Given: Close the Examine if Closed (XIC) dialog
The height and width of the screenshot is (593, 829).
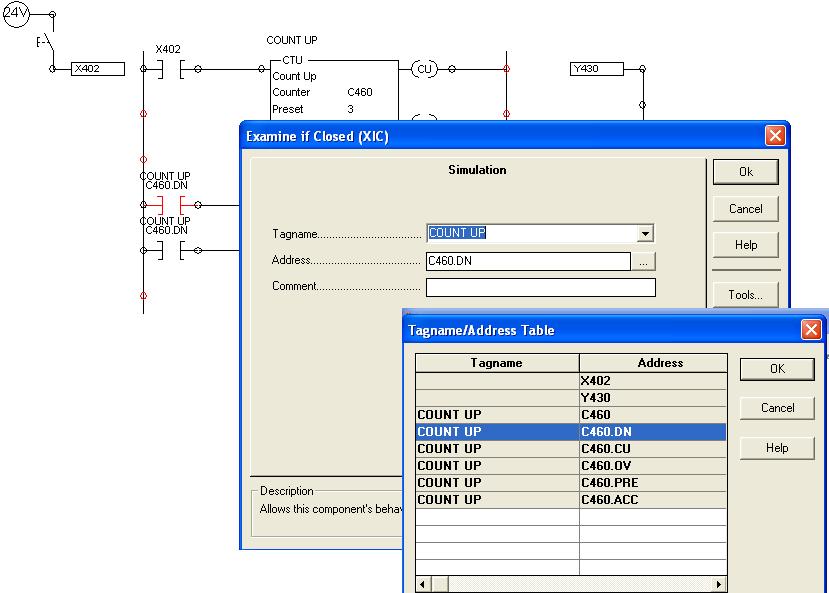Looking at the screenshot, I should [x=775, y=136].
